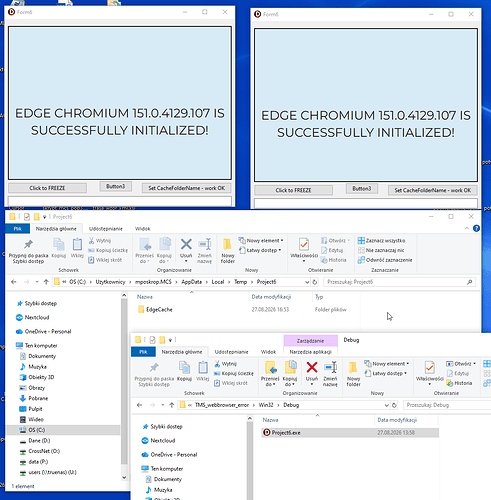The height and width of the screenshot is (500, 491).
Task: Click refresh icon beside Project6 address bar
Action: coord(315,282)
